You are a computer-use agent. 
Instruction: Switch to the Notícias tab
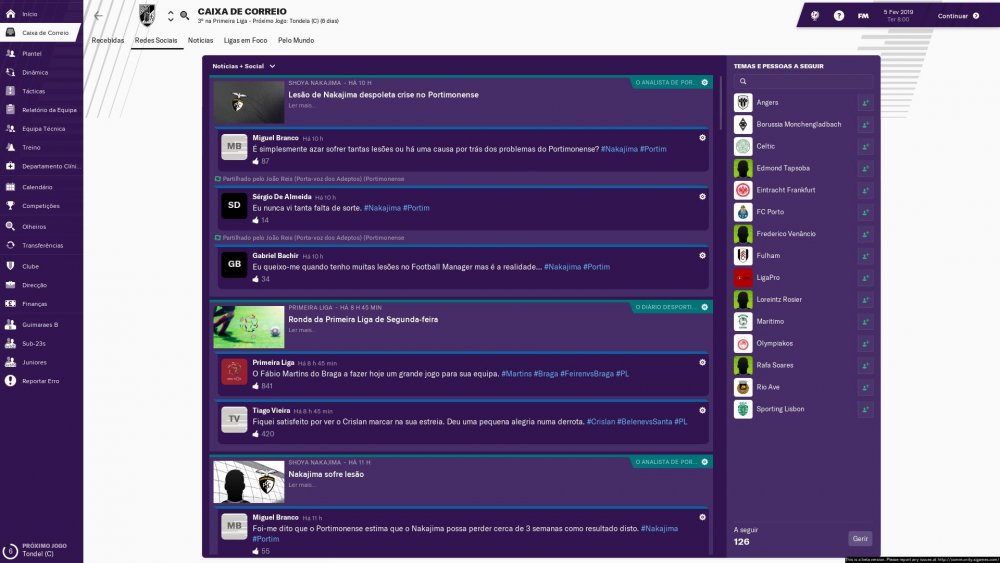click(200, 40)
